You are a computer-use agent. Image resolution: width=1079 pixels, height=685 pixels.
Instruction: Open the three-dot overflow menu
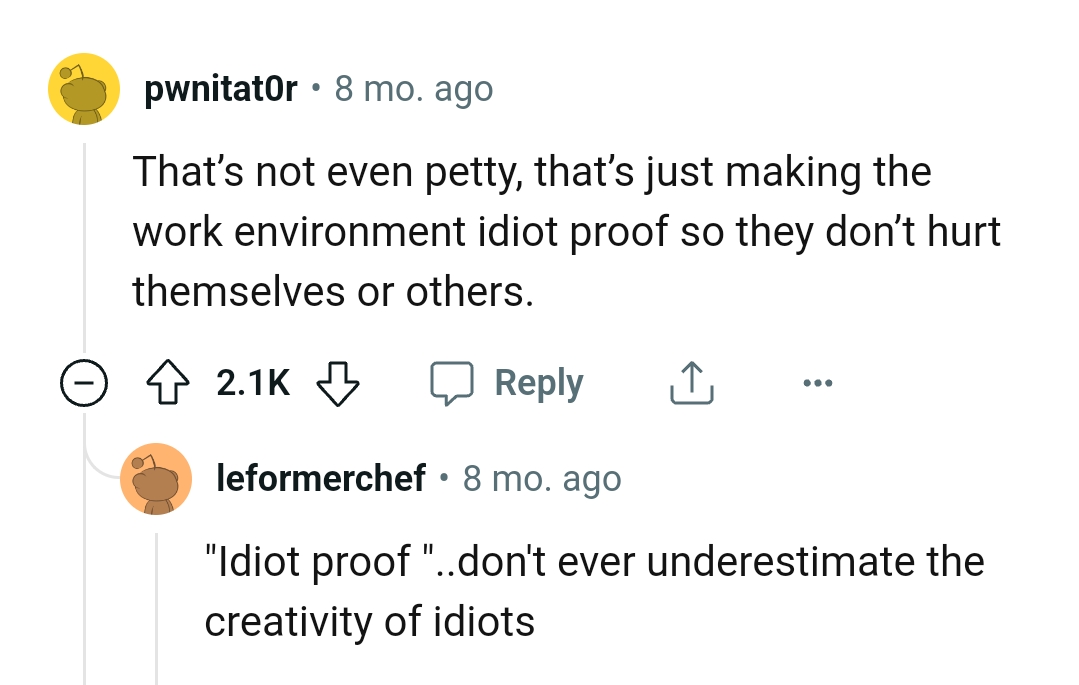pyautogui.click(x=818, y=382)
